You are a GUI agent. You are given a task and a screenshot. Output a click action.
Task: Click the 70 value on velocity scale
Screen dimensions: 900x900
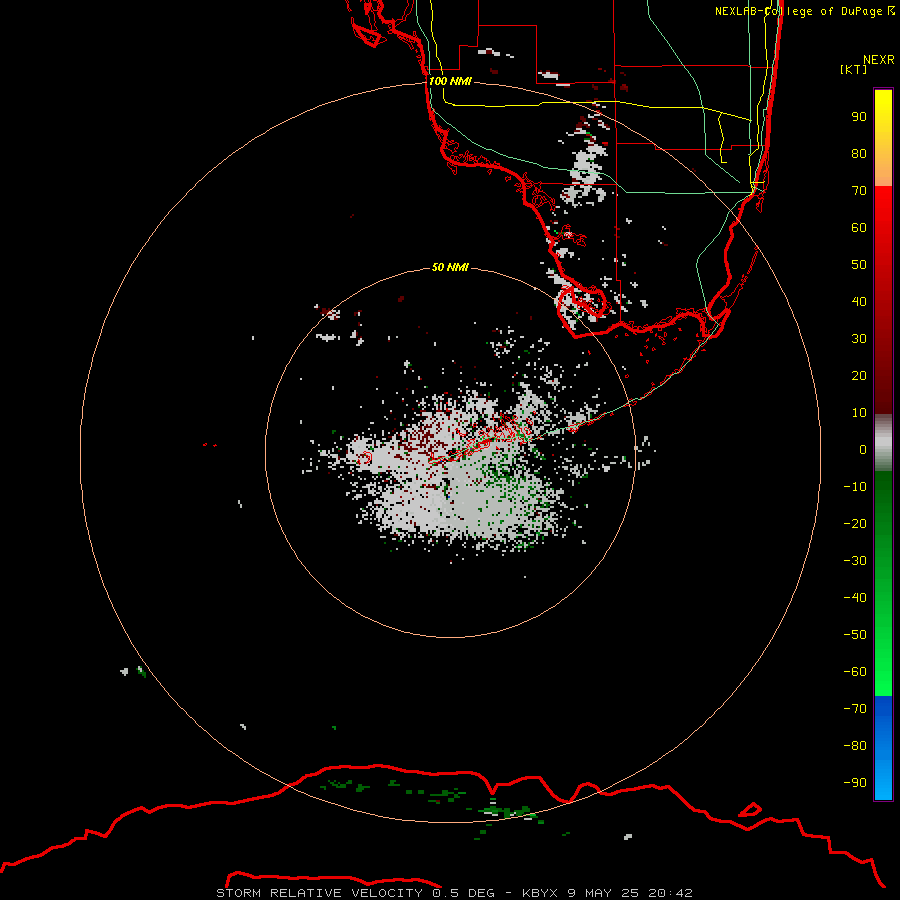pyautogui.click(x=859, y=191)
